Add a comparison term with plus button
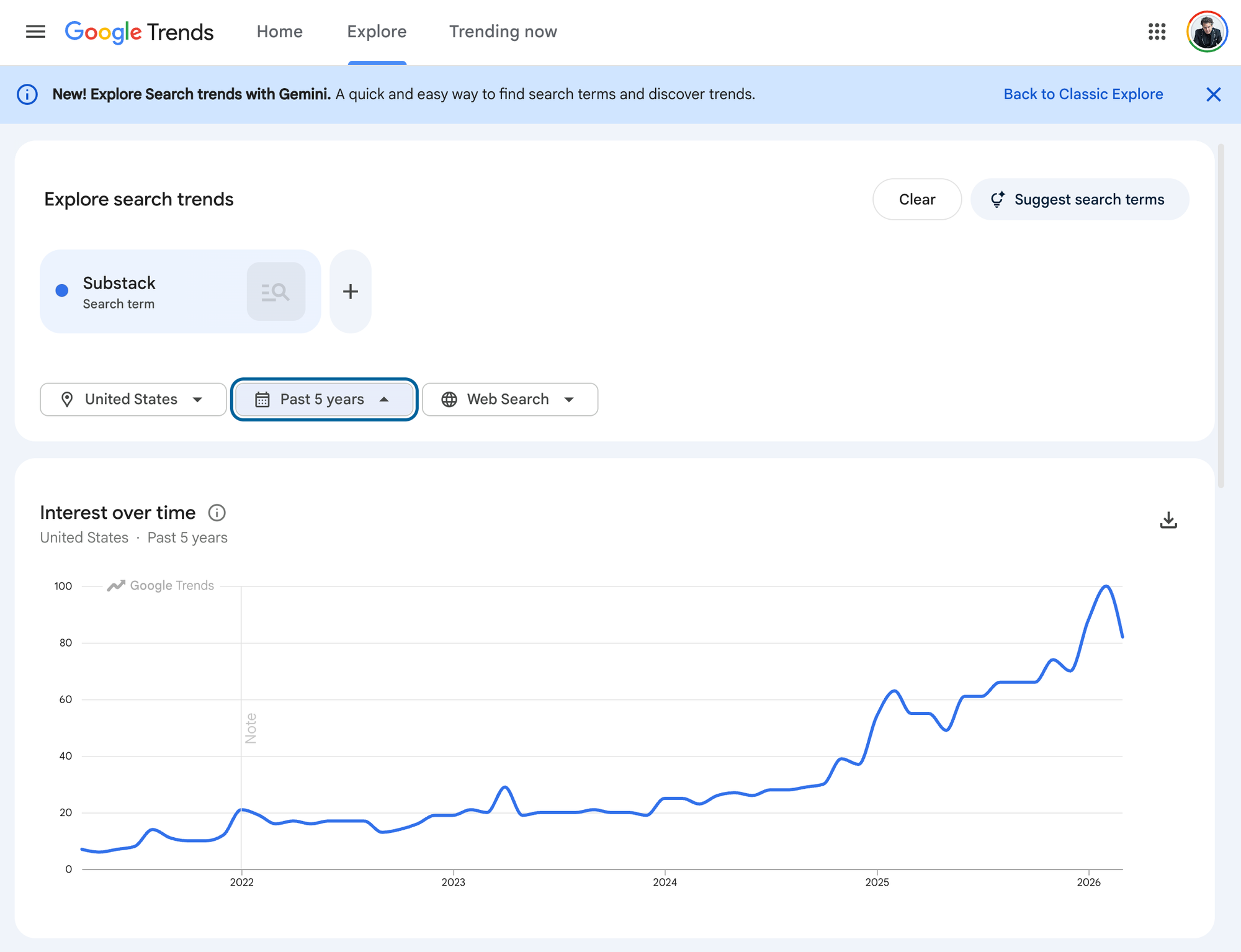Viewport: 1241px width, 952px height. pos(351,292)
